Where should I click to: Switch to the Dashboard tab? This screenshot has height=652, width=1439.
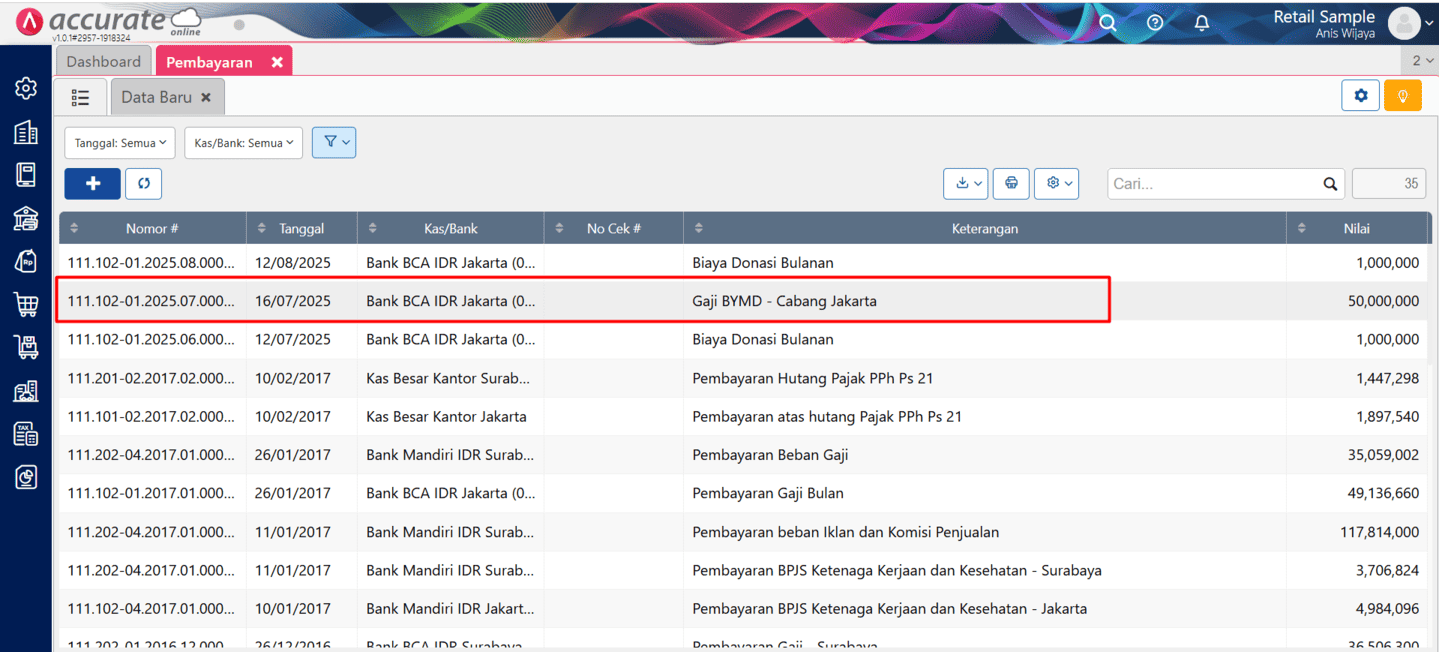point(103,60)
